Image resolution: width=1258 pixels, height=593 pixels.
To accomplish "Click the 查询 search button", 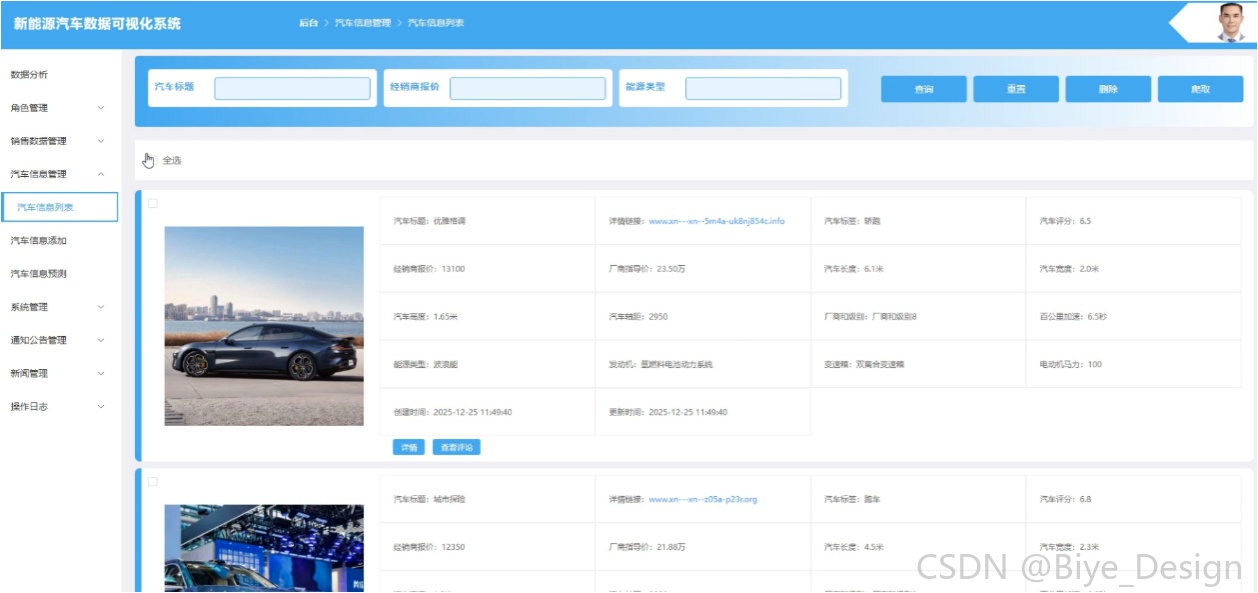I will [924, 89].
